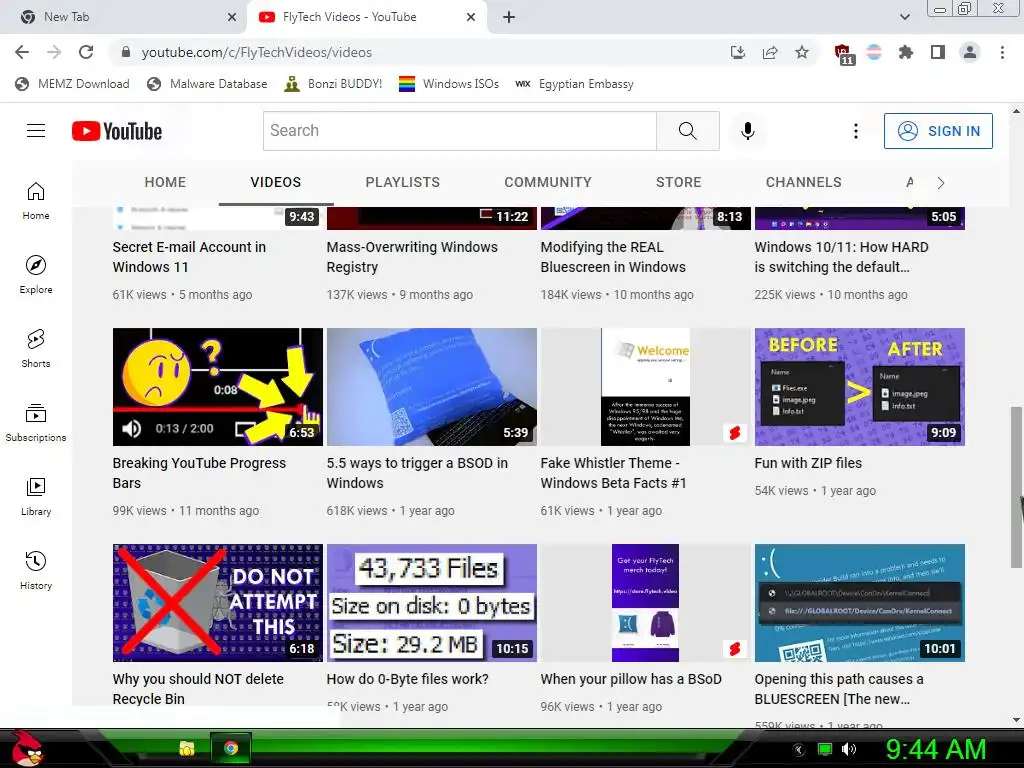Reload the page
The width and height of the screenshot is (1024, 768).
[x=86, y=52]
